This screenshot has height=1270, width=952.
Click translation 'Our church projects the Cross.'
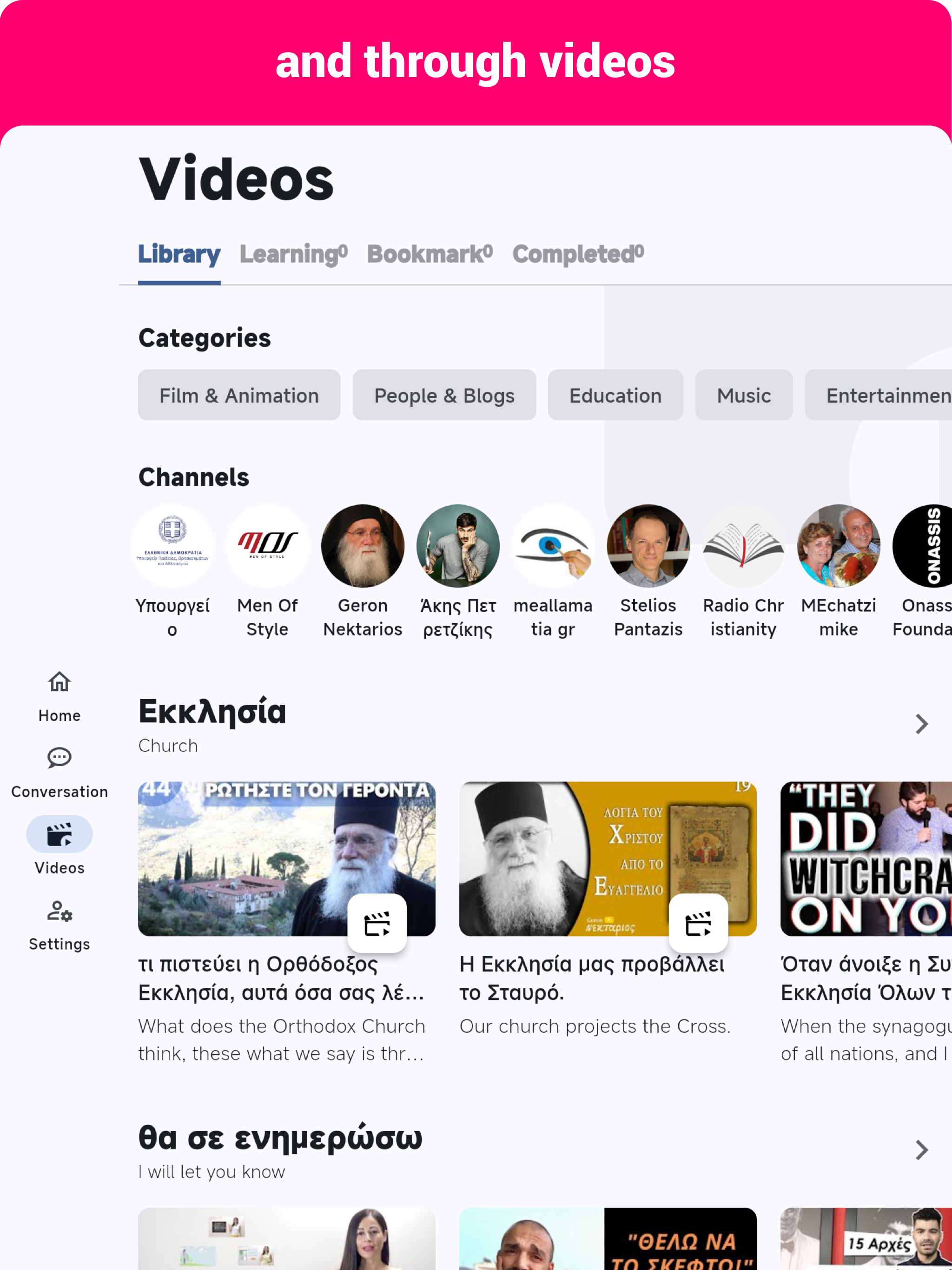pyautogui.click(x=595, y=1026)
